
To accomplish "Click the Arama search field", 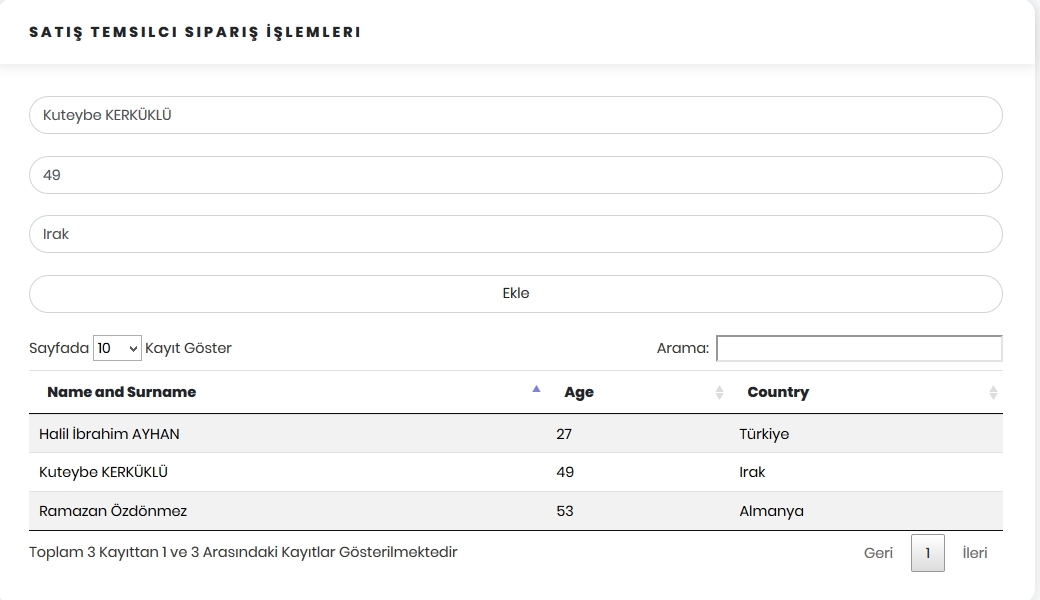I will click(860, 348).
